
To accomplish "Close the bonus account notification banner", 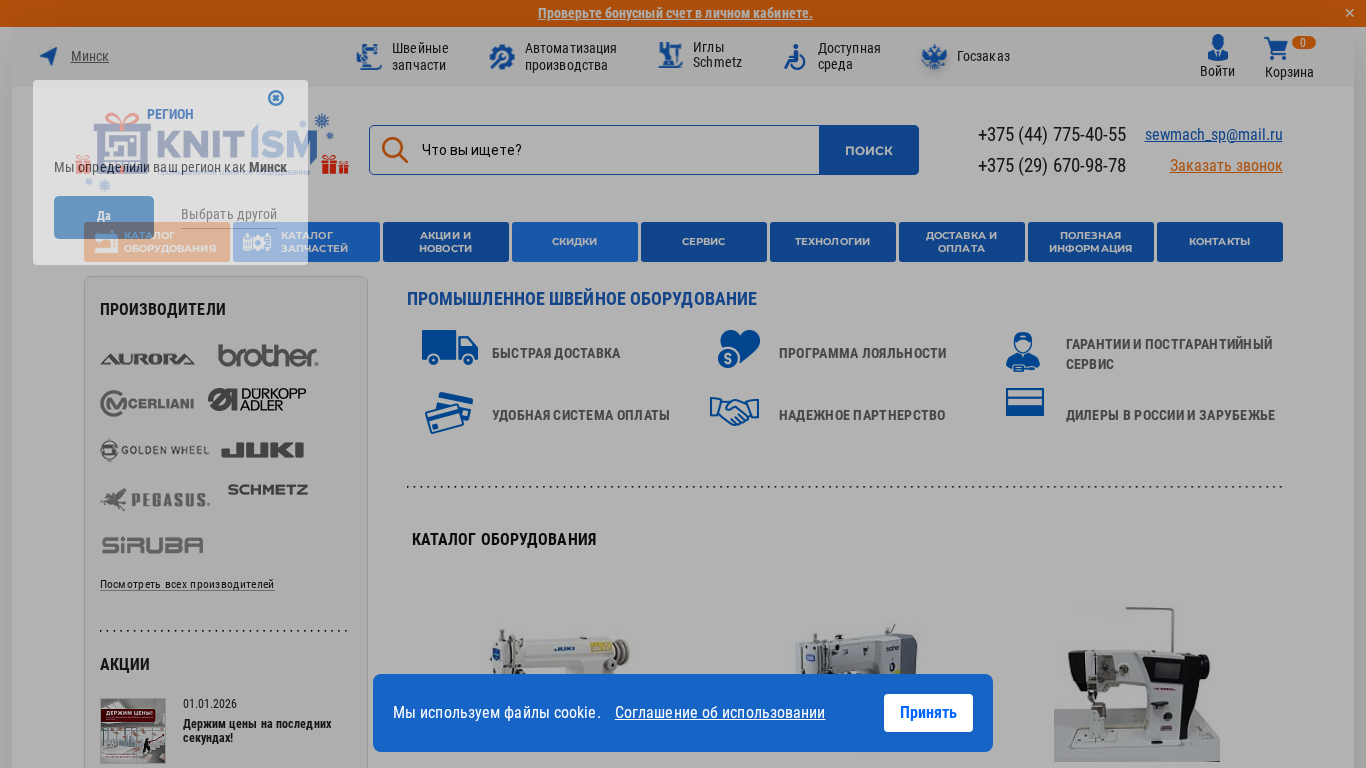I will tap(1349, 13).
